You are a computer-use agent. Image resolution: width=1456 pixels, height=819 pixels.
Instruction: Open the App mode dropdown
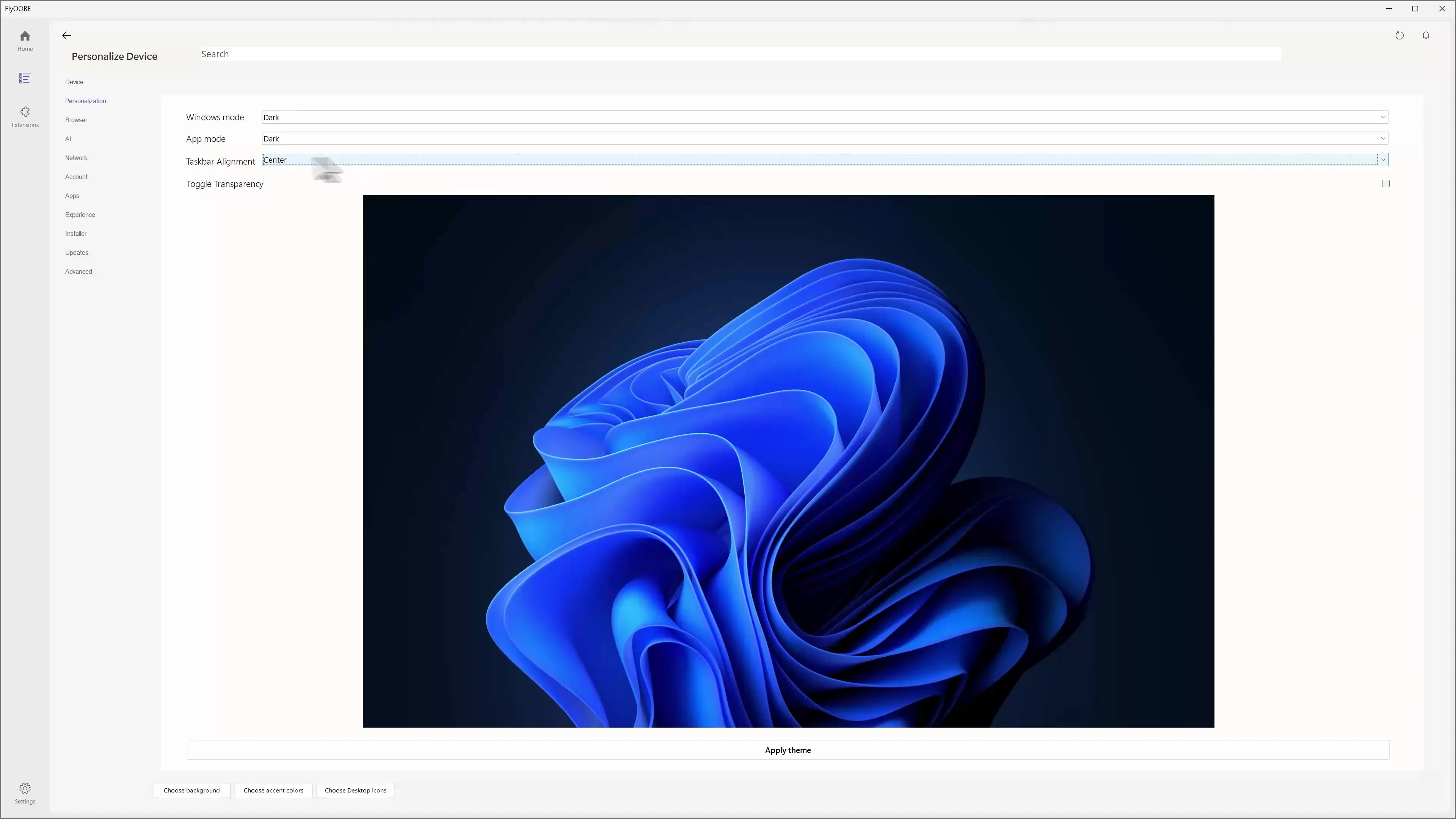(x=1383, y=138)
